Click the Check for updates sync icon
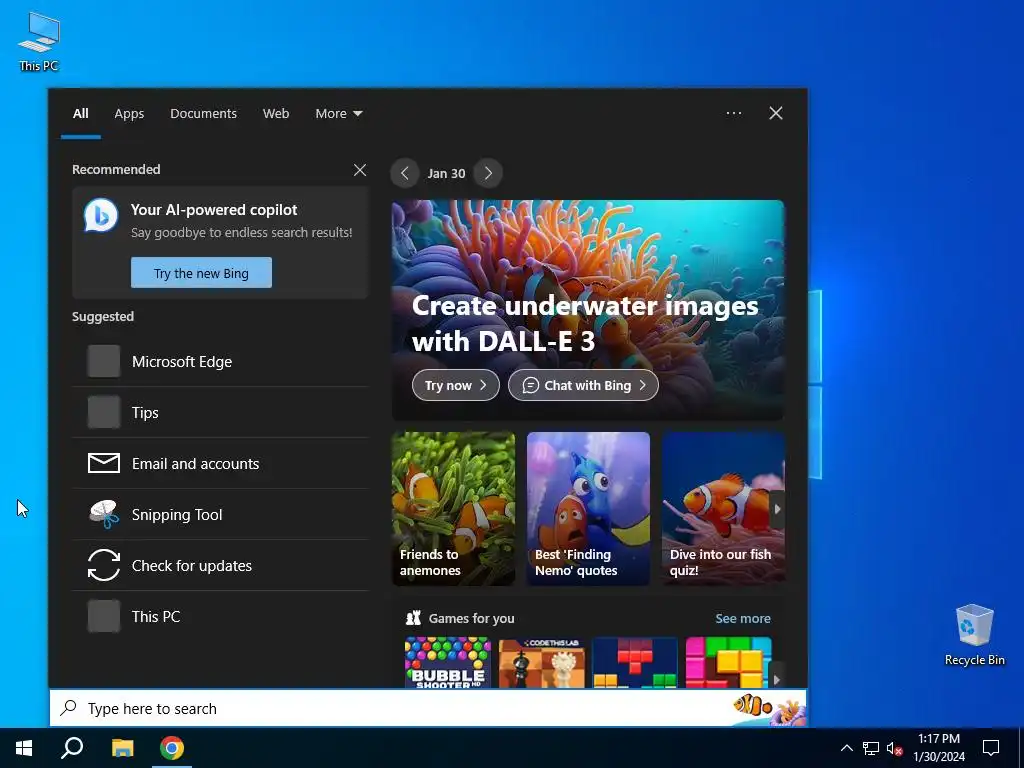Viewport: 1024px width, 768px height. coord(104,566)
